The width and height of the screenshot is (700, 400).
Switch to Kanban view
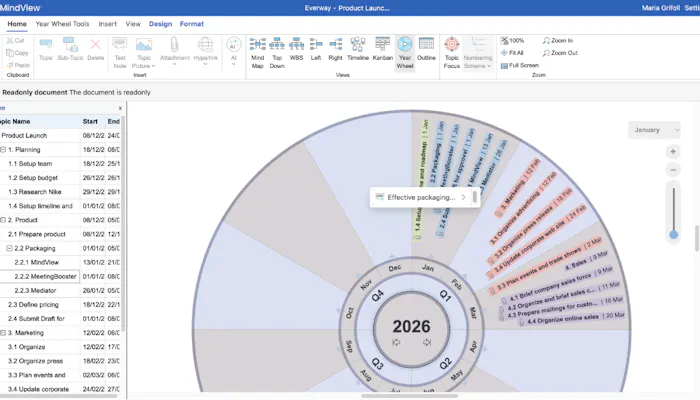tap(383, 49)
